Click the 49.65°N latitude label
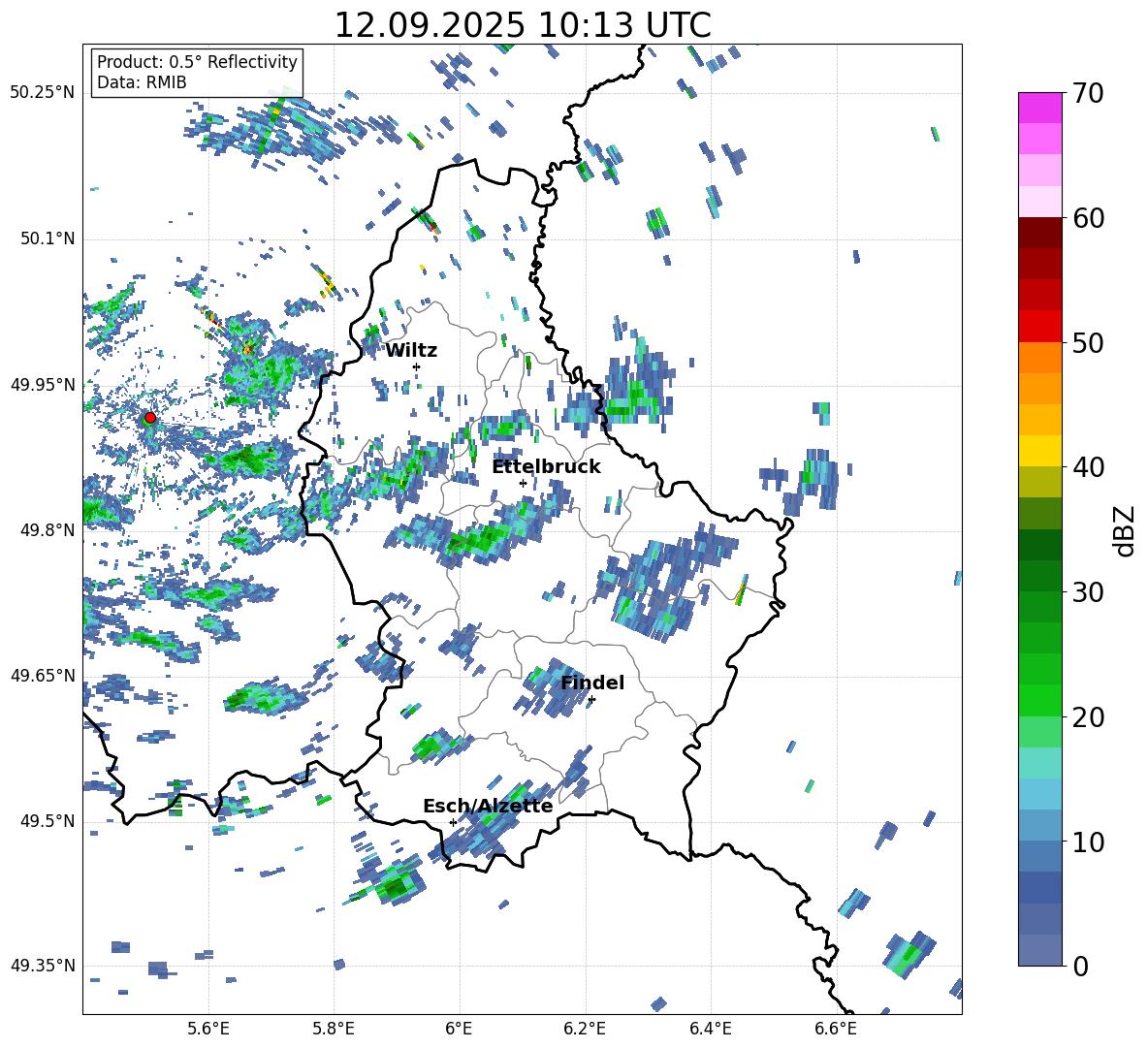This screenshot has width=1148, height=1048. tap(43, 675)
